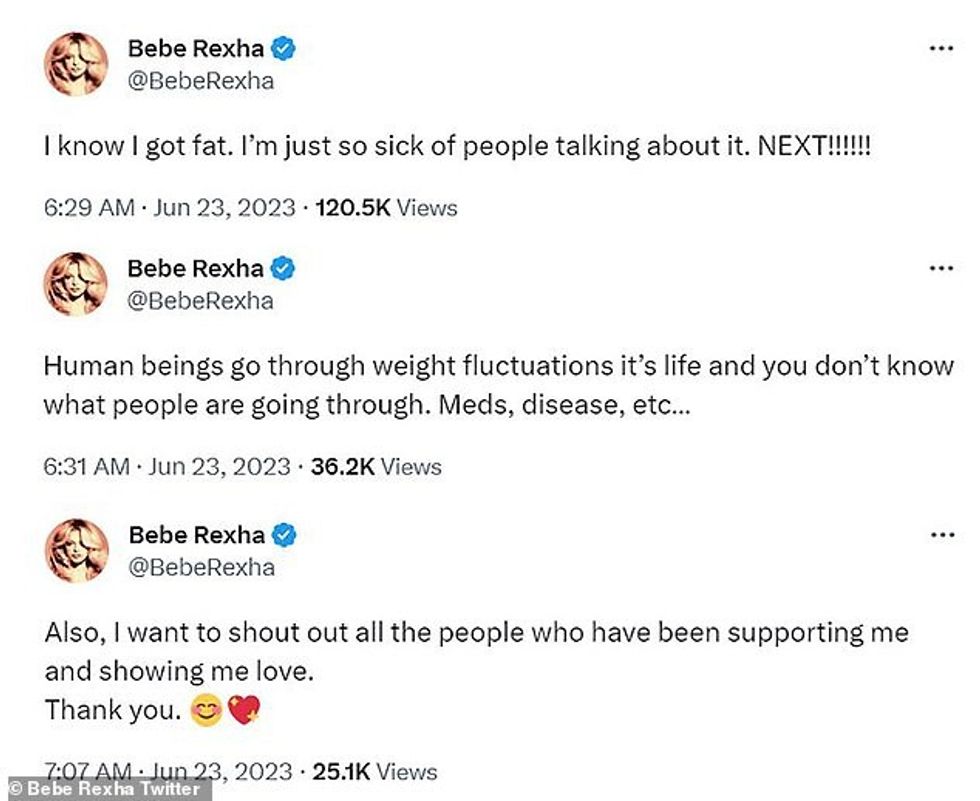Open the more options menu on first tweet
This screenshot has width=980, height=801.
click(x=941, y=49)
